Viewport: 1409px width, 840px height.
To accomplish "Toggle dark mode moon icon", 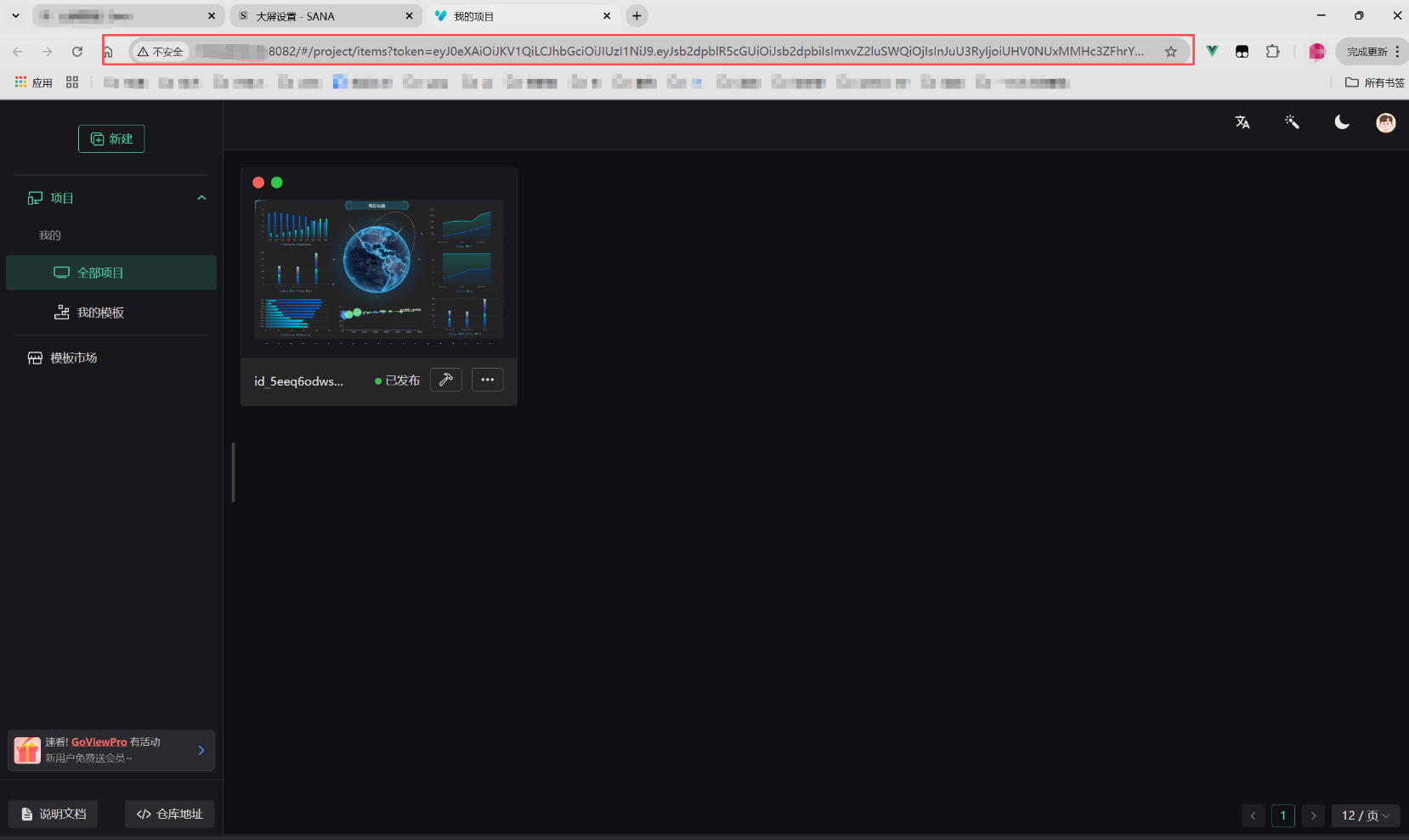I will [x=1342, y=122].
